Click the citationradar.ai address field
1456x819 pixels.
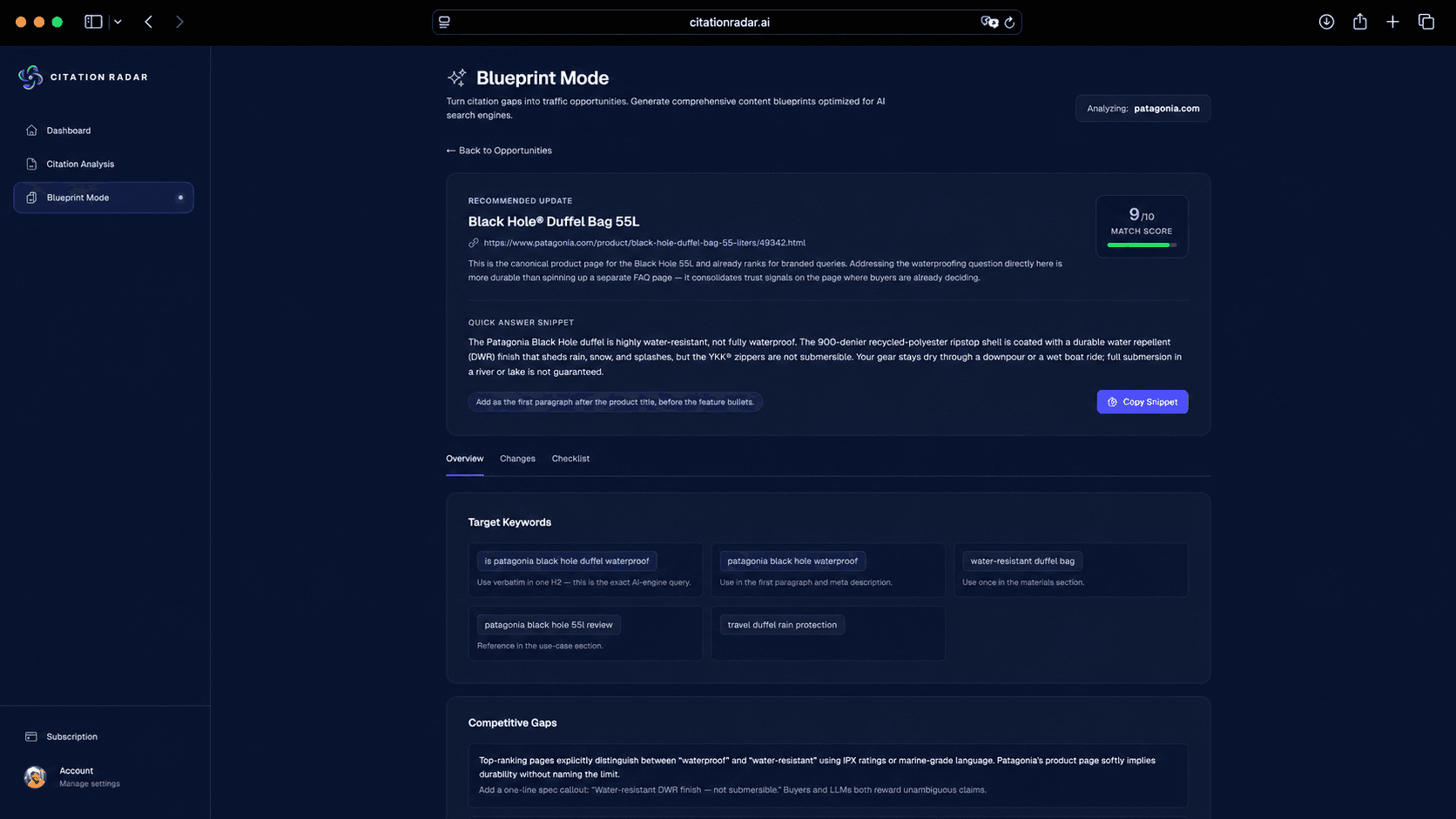[x=727, y=22]
